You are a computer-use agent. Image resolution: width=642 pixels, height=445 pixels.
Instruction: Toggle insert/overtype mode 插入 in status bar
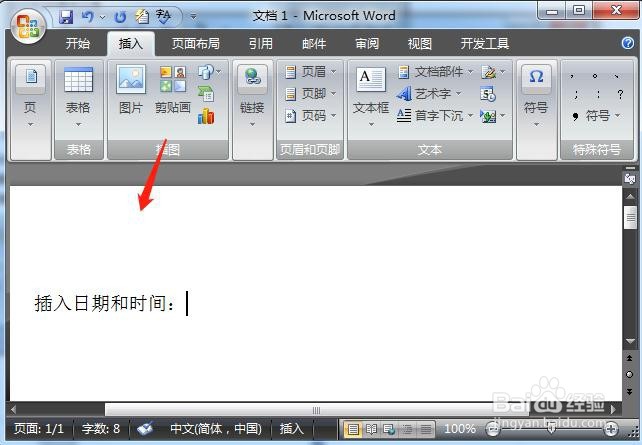(x=292, y=429)
